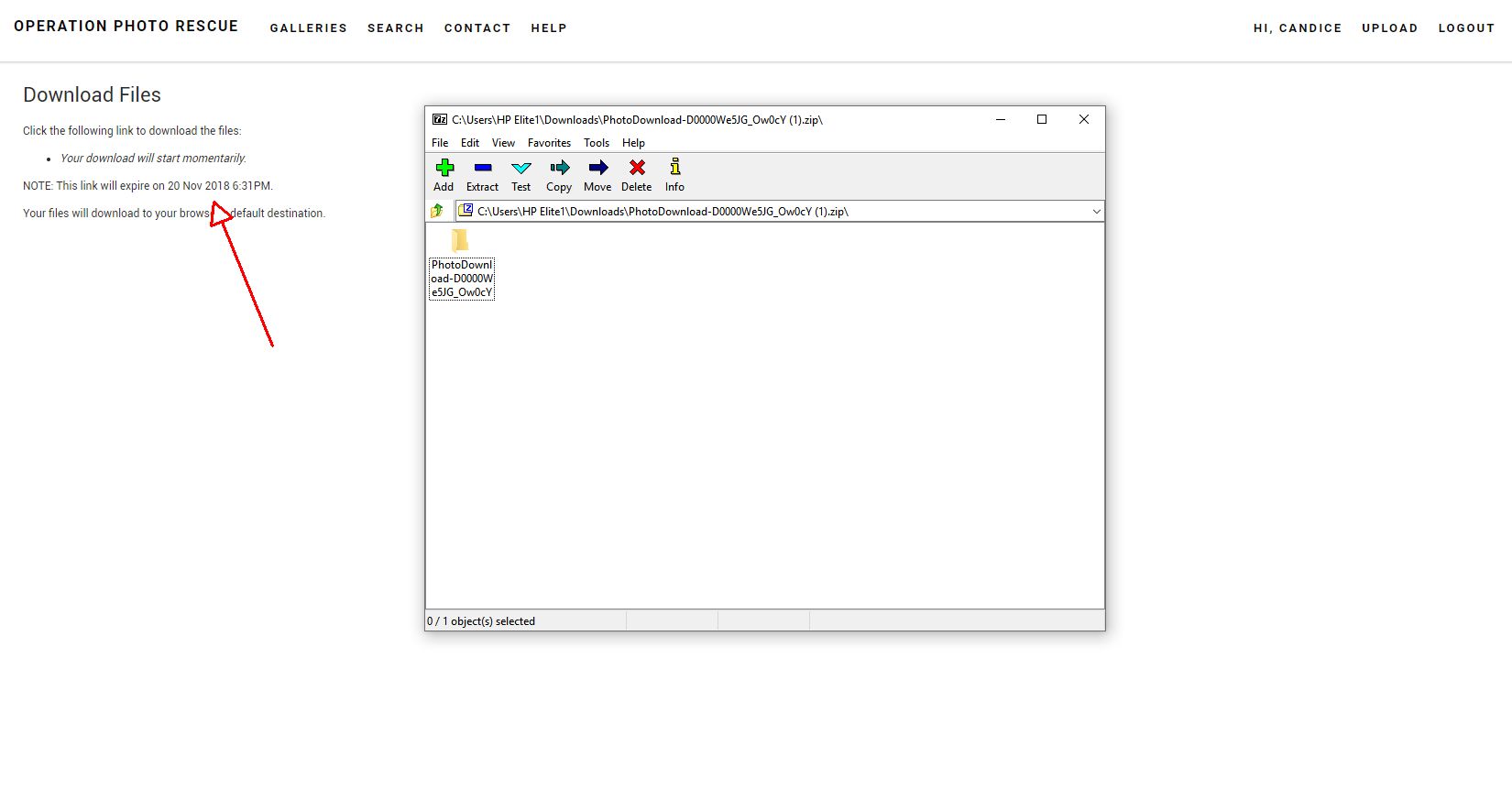Open the Tools menu
Viewport: 1512px width, 801px height.
pos(597,143)
